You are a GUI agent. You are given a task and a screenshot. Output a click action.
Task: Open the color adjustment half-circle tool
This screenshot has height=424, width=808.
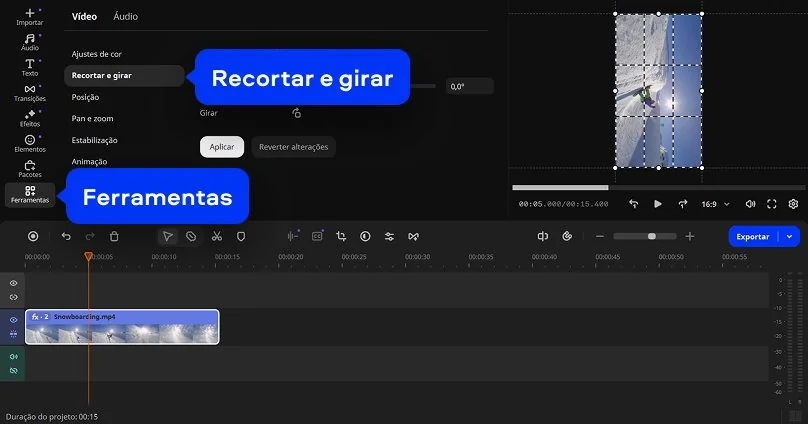(365, 236)
